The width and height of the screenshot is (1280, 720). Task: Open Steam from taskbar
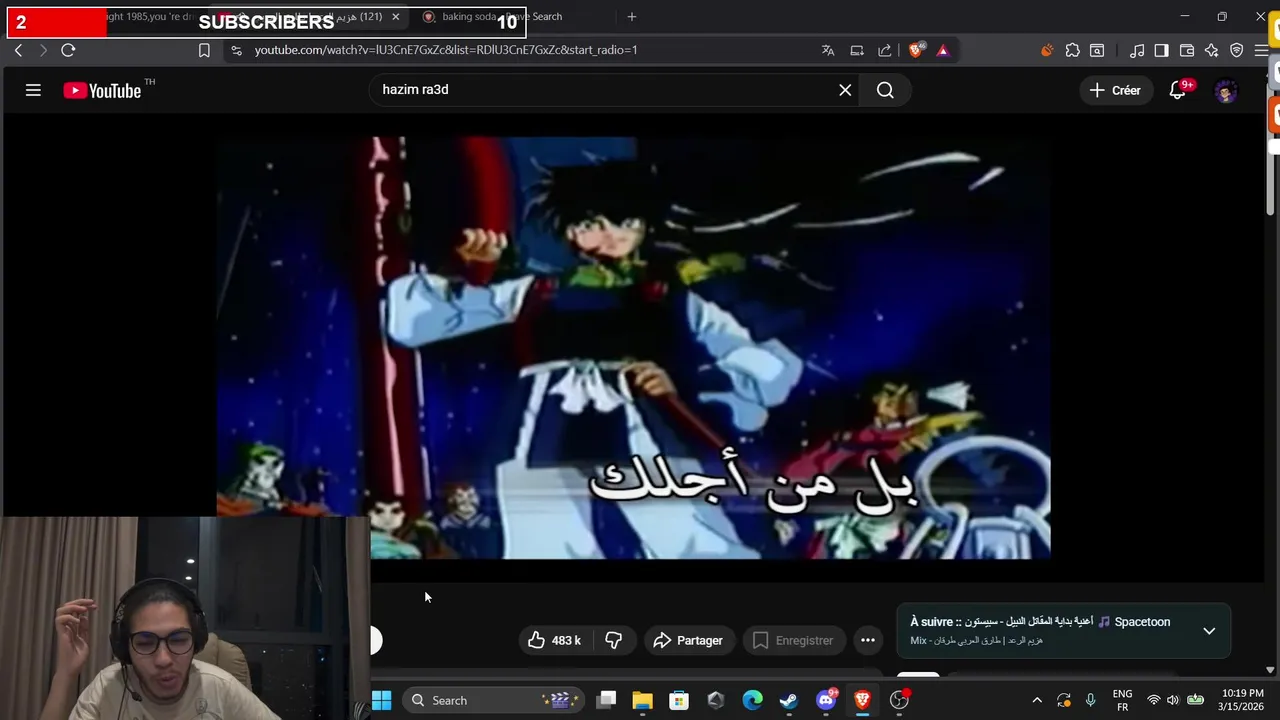(789, 700)
